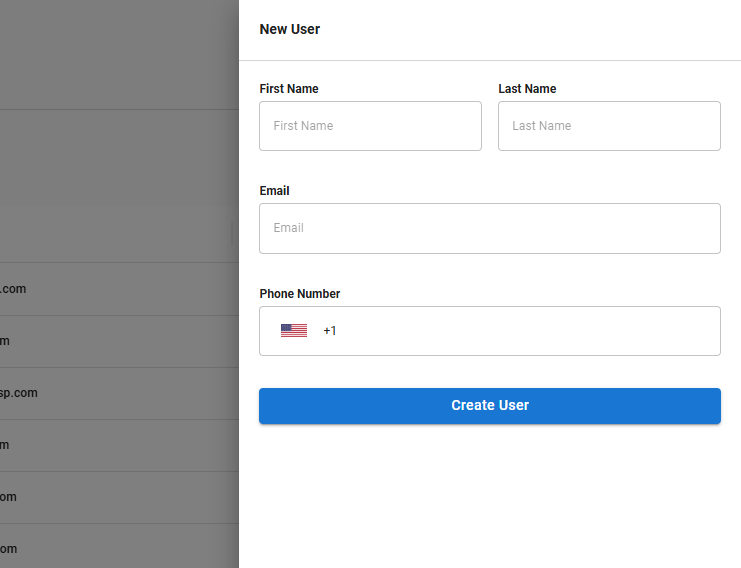Image resolution: width=741 pixels, height=568 pixels.
Task: Open the US flag country selector
Action: [294, 330]
